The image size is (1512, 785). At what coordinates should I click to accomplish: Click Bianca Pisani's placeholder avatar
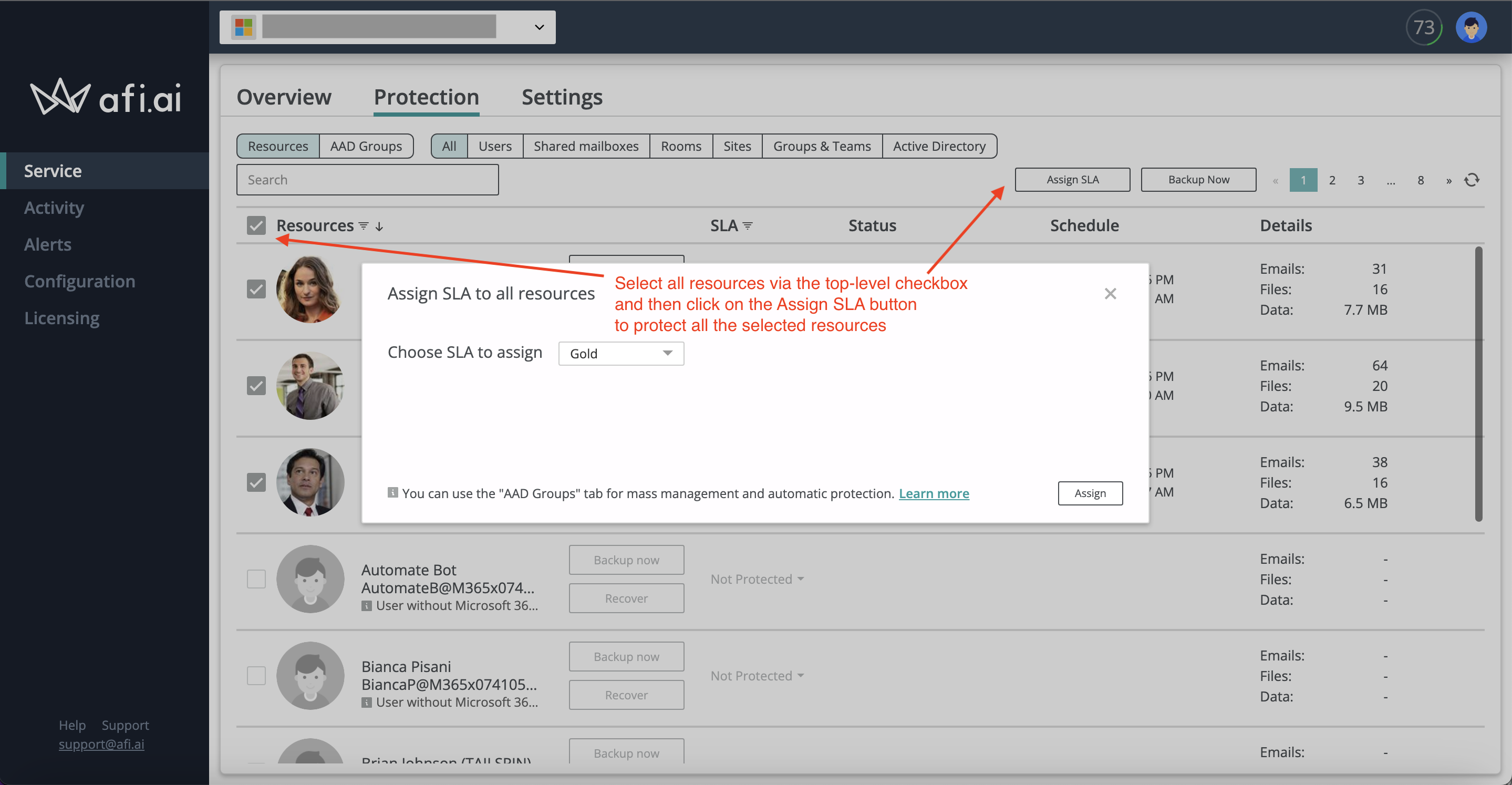pyautogui.click(x=310, y=676)
